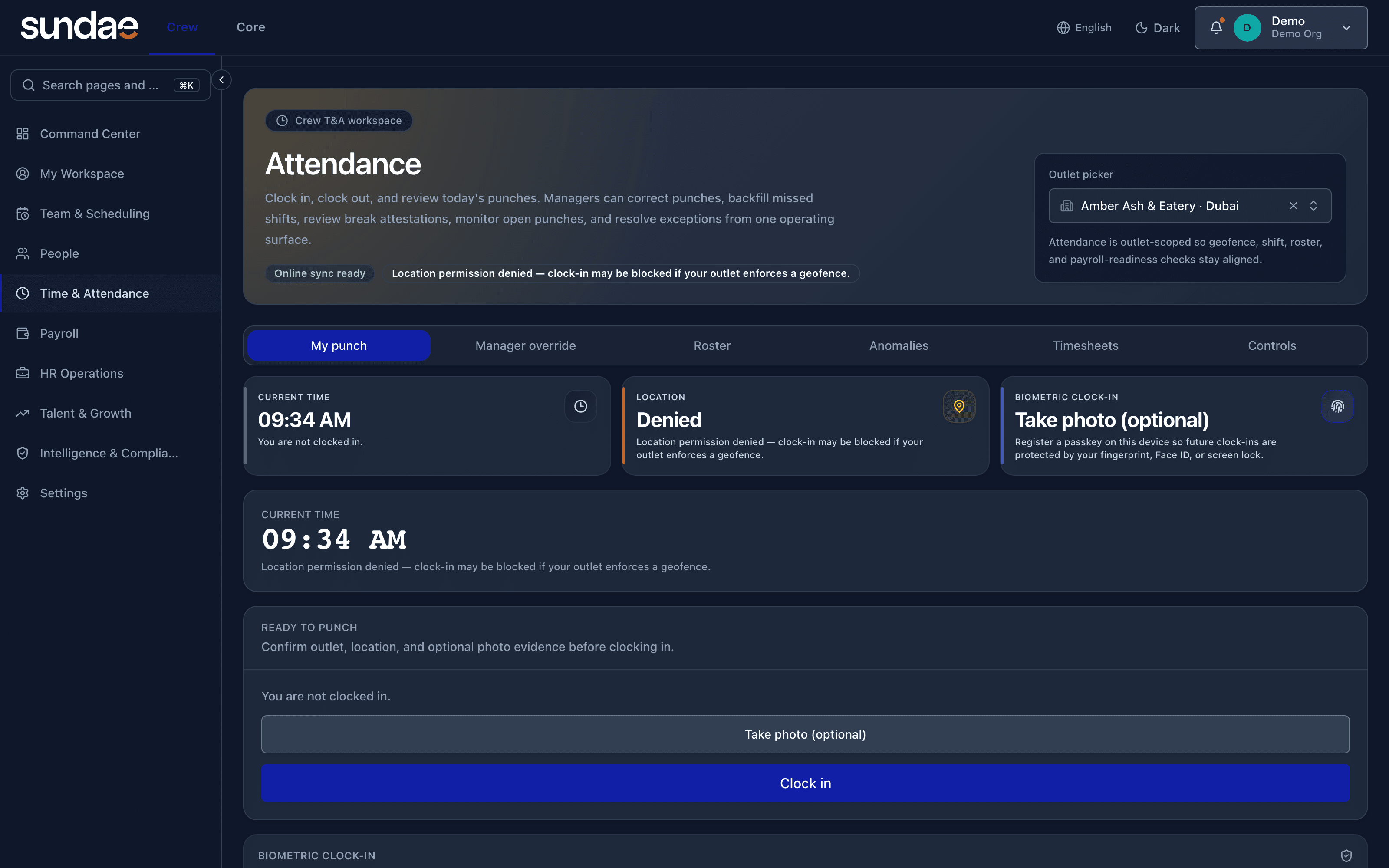The width and height of the screenshot is (1389, 868).
Task: Click the Time & Attendance clock icon
Action: [23, 293]
